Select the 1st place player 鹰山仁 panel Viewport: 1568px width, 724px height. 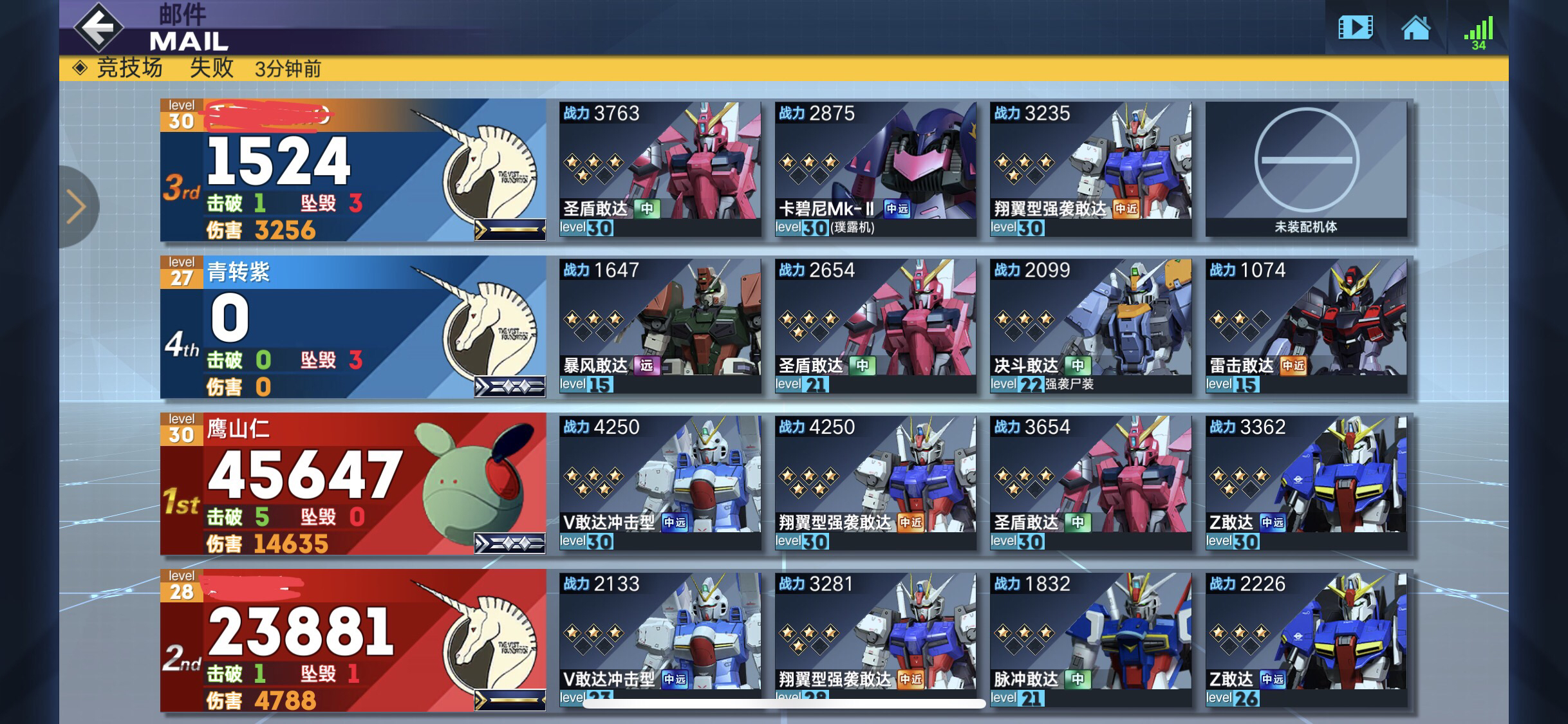[353, 484]
